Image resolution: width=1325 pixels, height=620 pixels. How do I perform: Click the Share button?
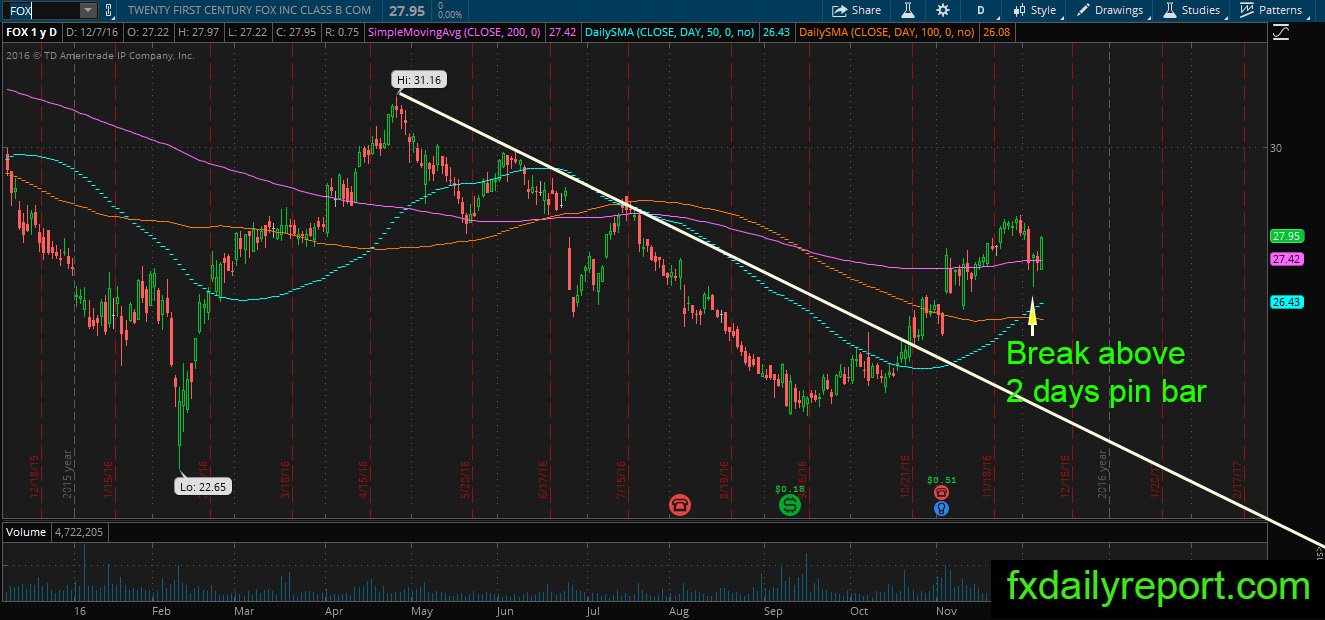click(x=858, y=10)
